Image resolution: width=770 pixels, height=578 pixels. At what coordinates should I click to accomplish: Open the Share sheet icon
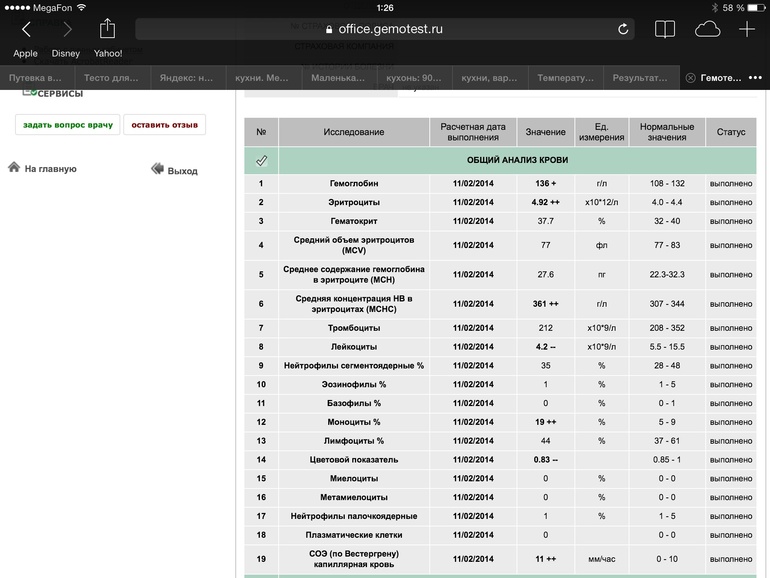(107, 29)
